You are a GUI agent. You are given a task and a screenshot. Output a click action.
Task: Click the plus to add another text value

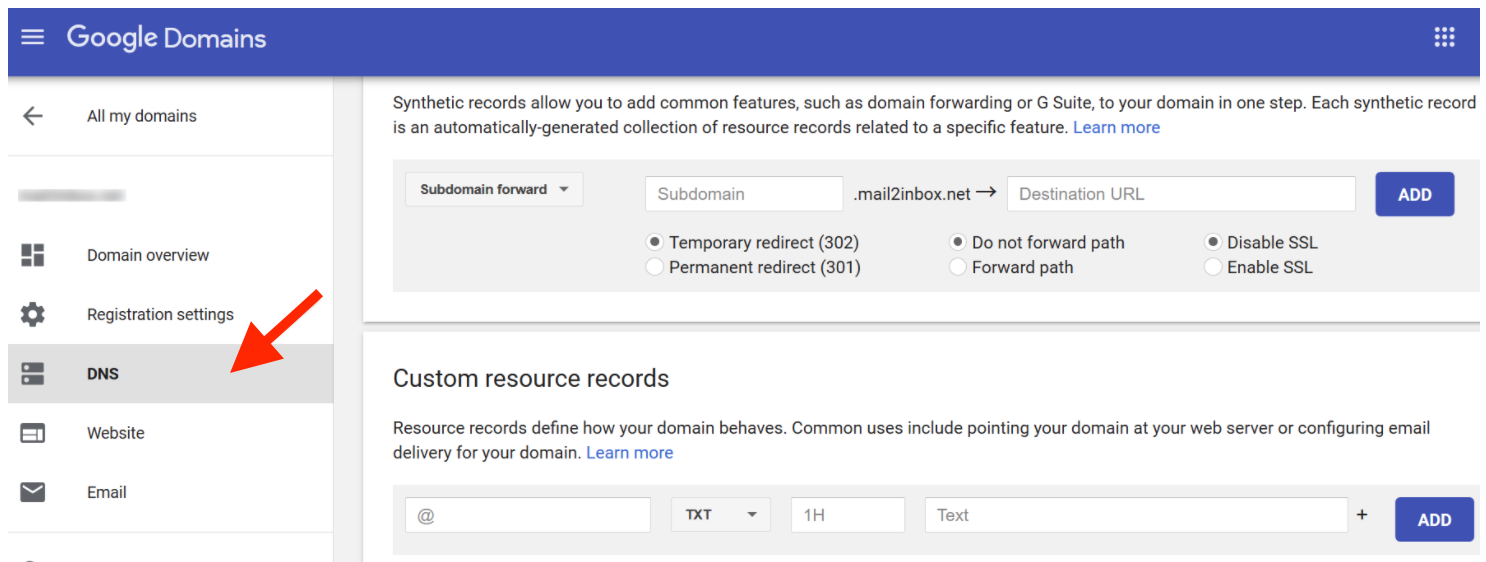coord(1361,515)
